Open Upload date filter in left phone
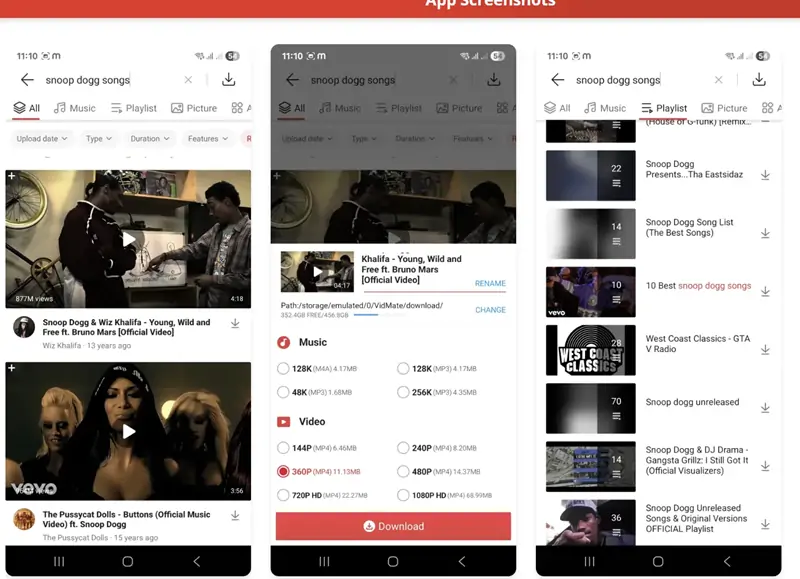 (x=42, y=139)
